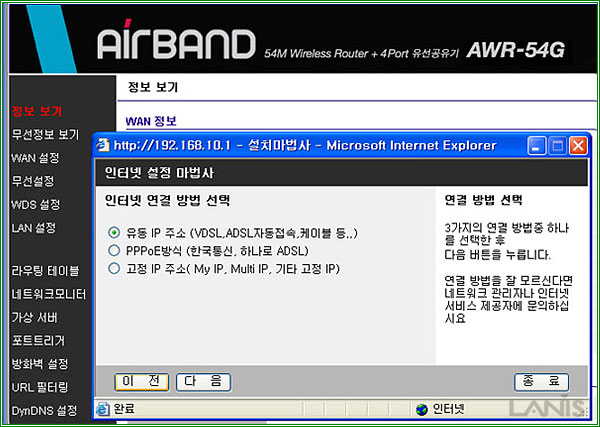Viewport: 600px width, 427px height.
Task: Click the 다음 (next) button
Action: coord(203,382)
